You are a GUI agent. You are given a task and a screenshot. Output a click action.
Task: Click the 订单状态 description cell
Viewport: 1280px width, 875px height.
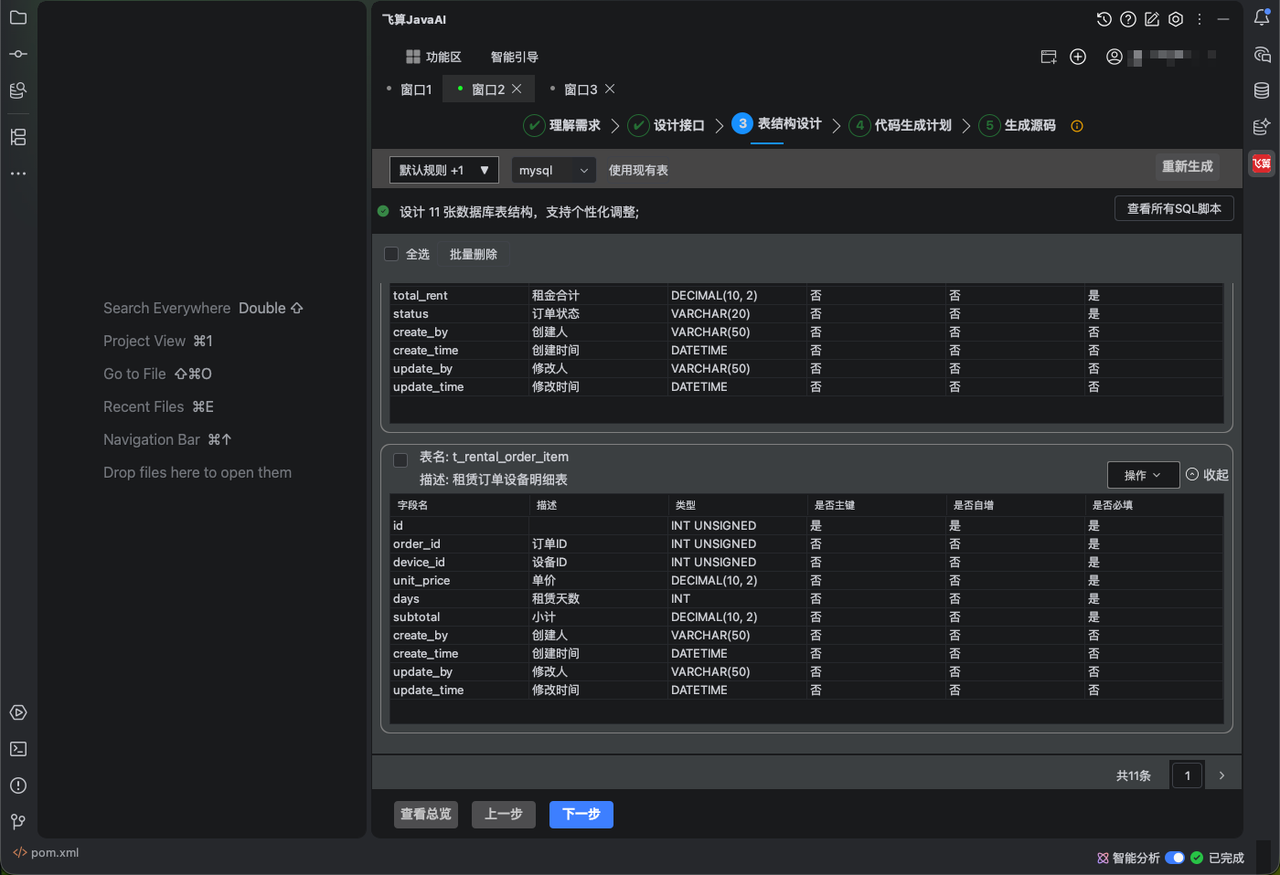[x=598, y=313]
